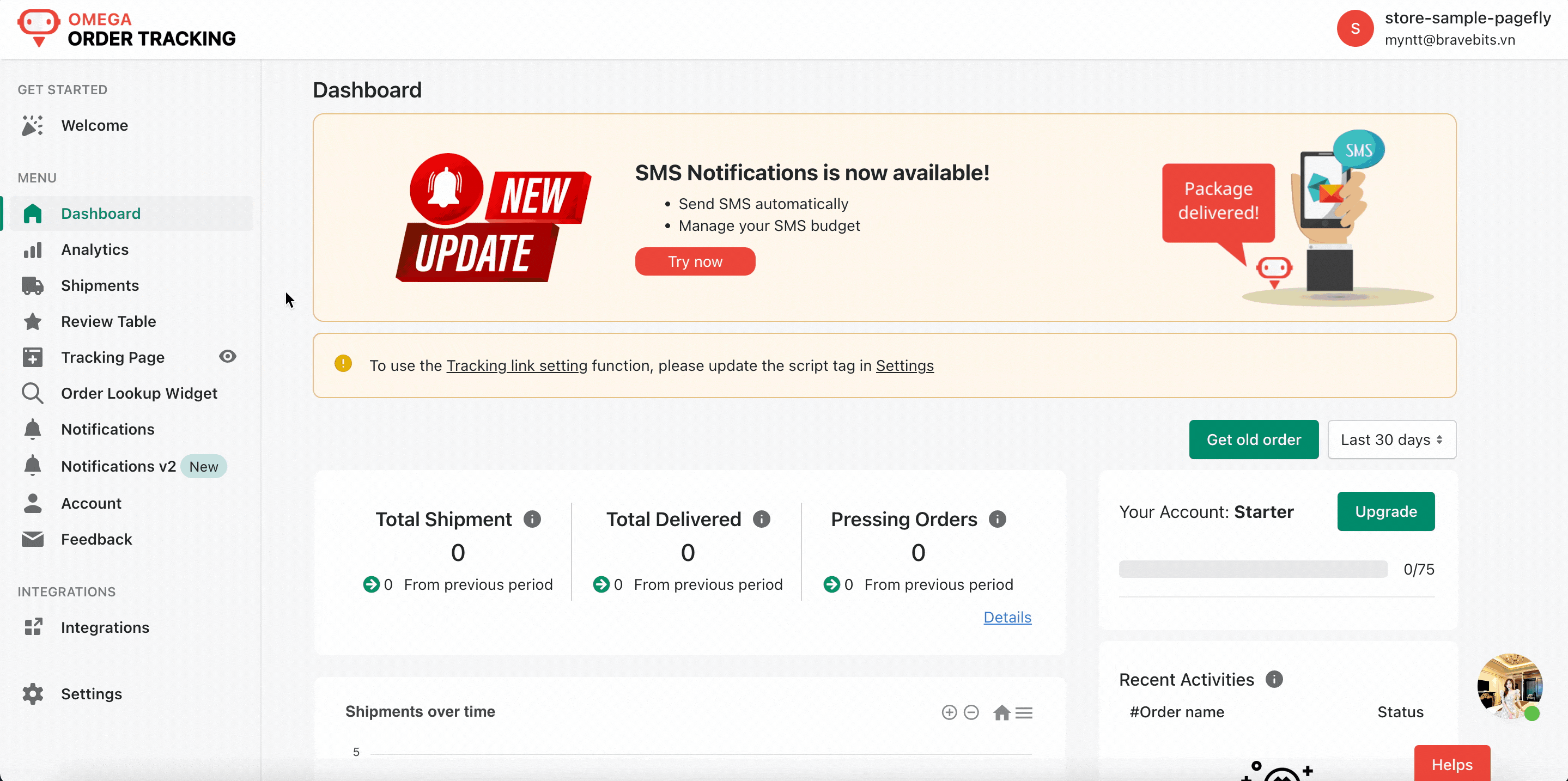Click the Pressing Orders info icon

pos(997,519)
